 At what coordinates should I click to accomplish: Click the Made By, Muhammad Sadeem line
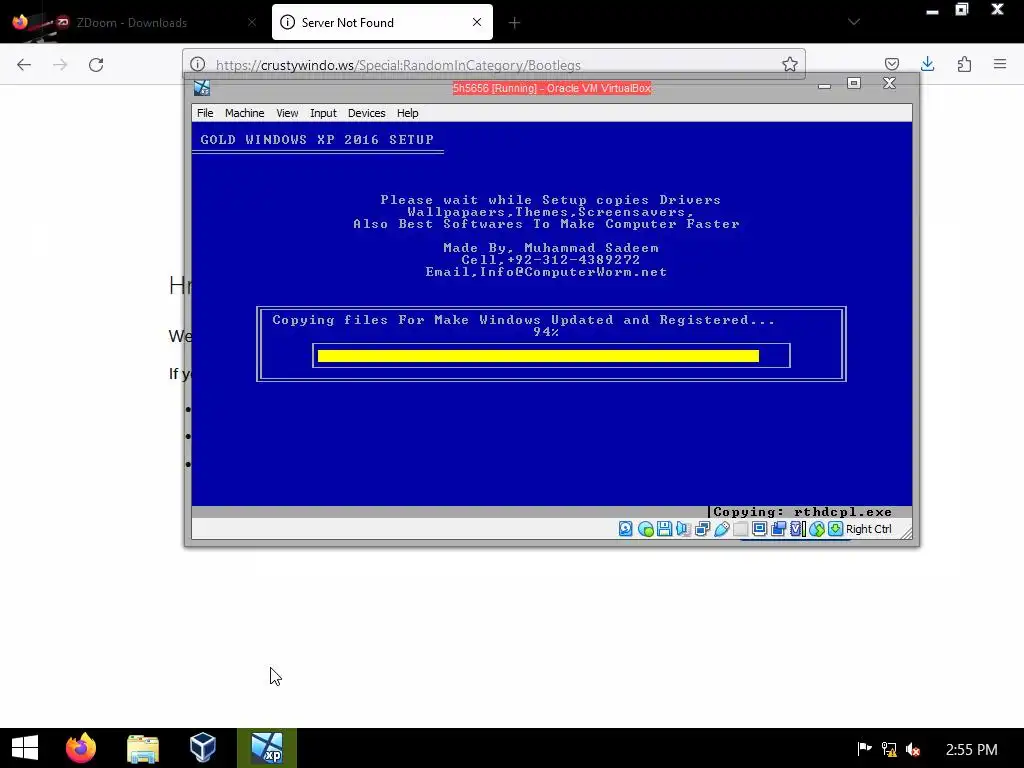tap(551, 248)
